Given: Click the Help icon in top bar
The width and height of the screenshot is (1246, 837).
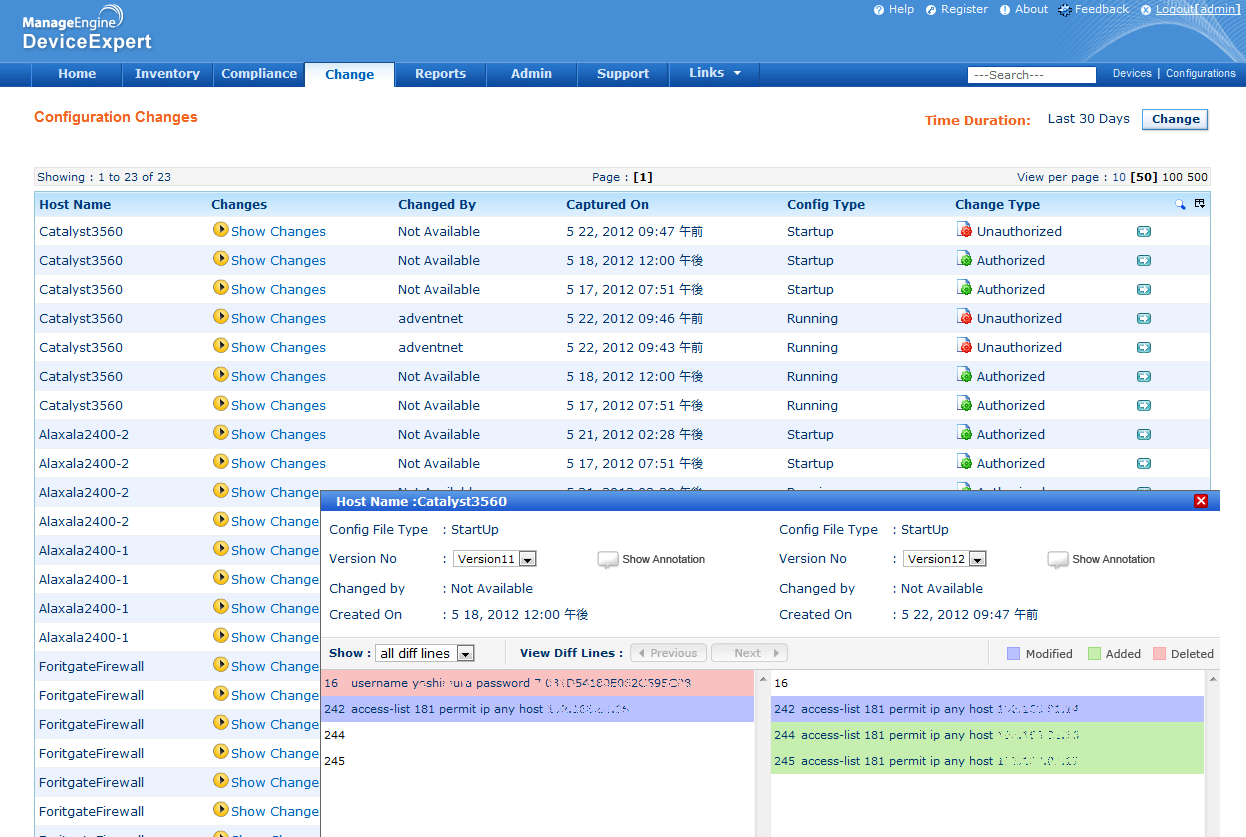Looking at the screenshot, I should (x=879, y=10).
